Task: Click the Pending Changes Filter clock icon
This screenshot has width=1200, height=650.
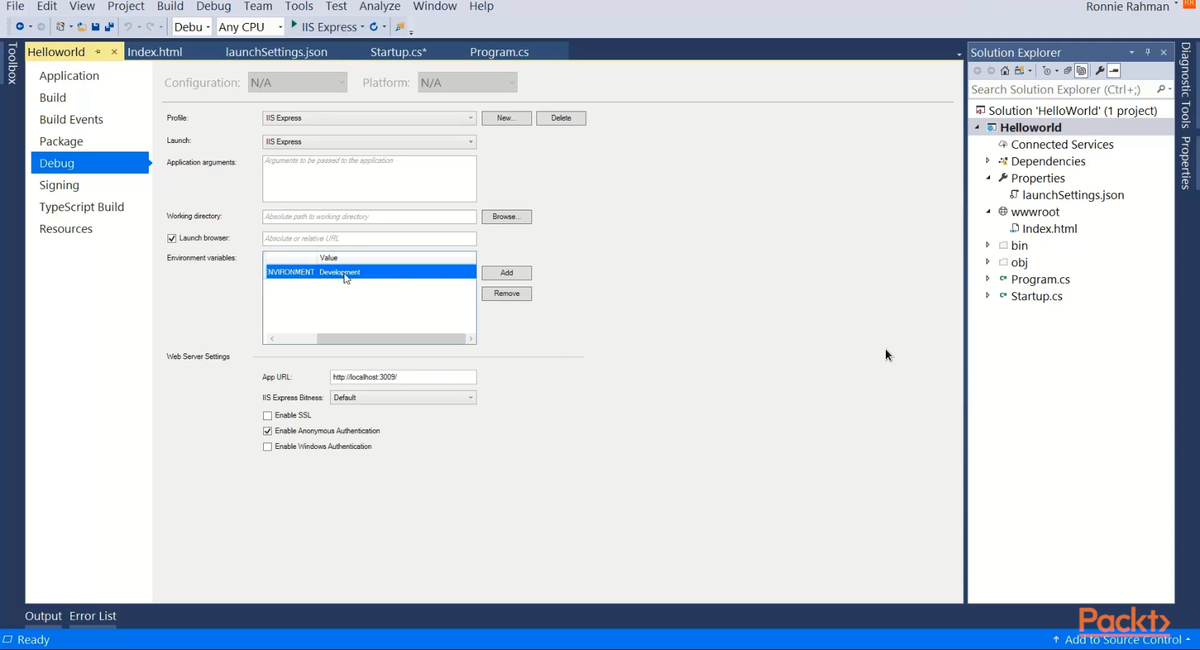Action: click(1047, 71)
